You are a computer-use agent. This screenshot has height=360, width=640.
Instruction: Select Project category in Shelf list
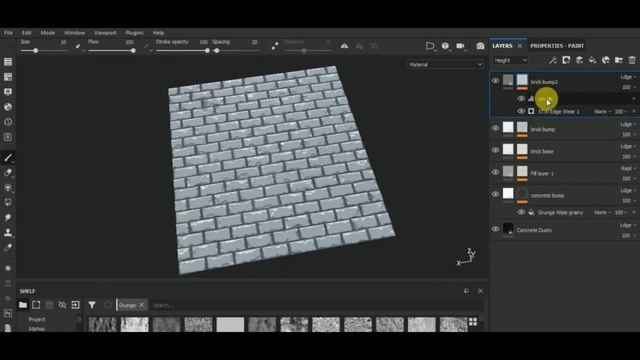point(37,320)
